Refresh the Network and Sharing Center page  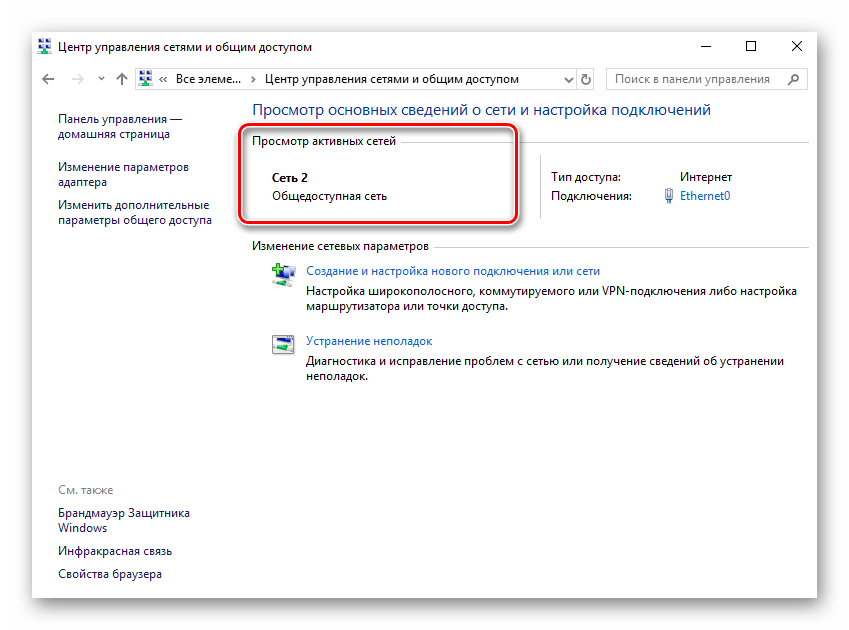pyautogui.click(x=586, y=79)
